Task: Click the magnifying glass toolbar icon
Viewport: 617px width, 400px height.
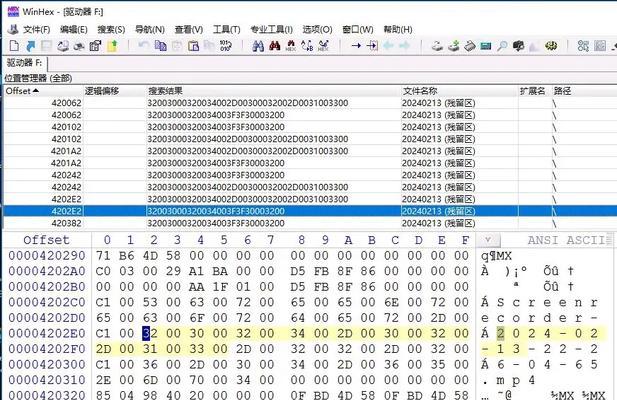Action: 502,46
